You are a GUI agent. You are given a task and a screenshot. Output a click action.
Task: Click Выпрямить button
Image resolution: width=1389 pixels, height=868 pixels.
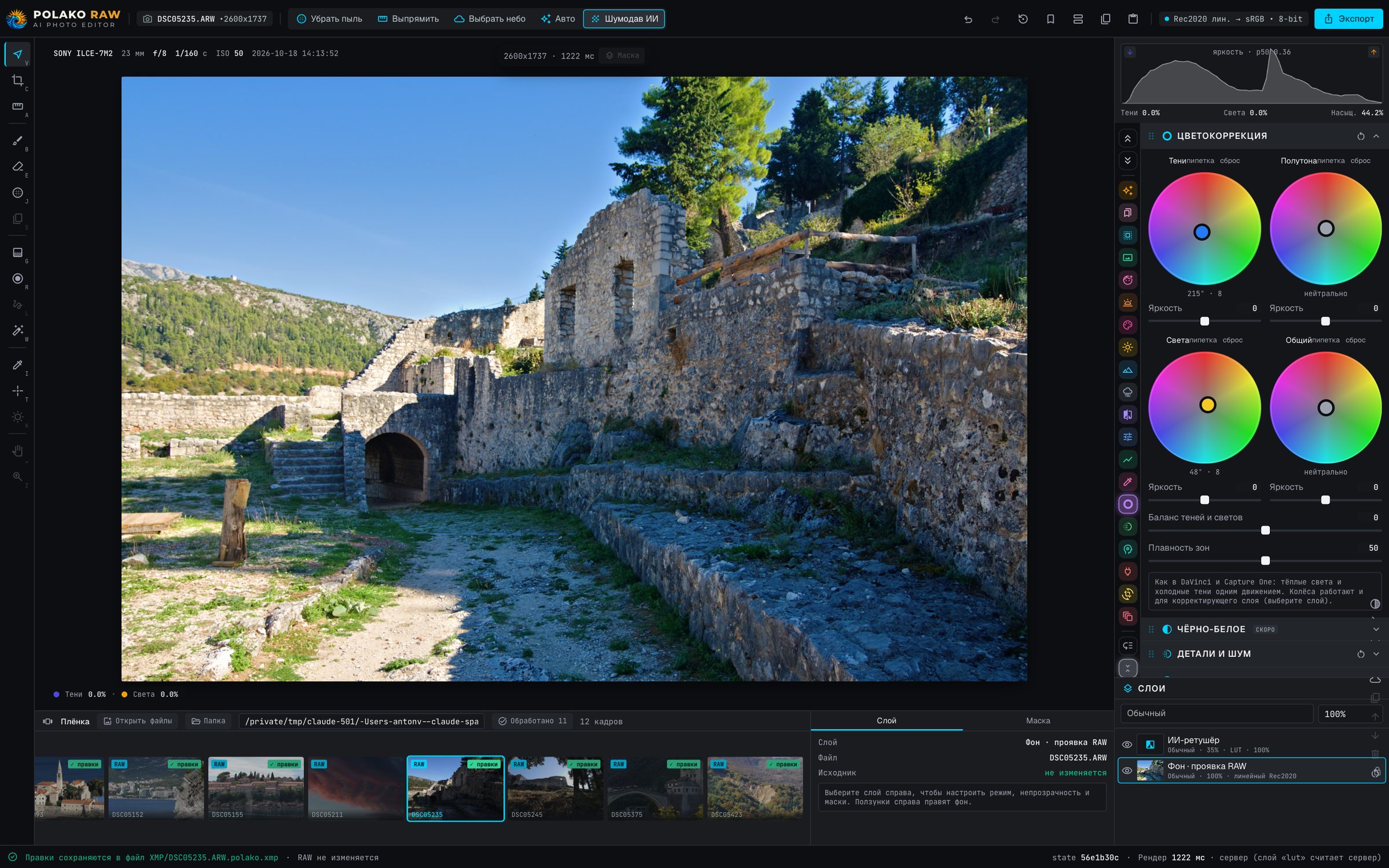pyautogui.click(x=408, y=19)
